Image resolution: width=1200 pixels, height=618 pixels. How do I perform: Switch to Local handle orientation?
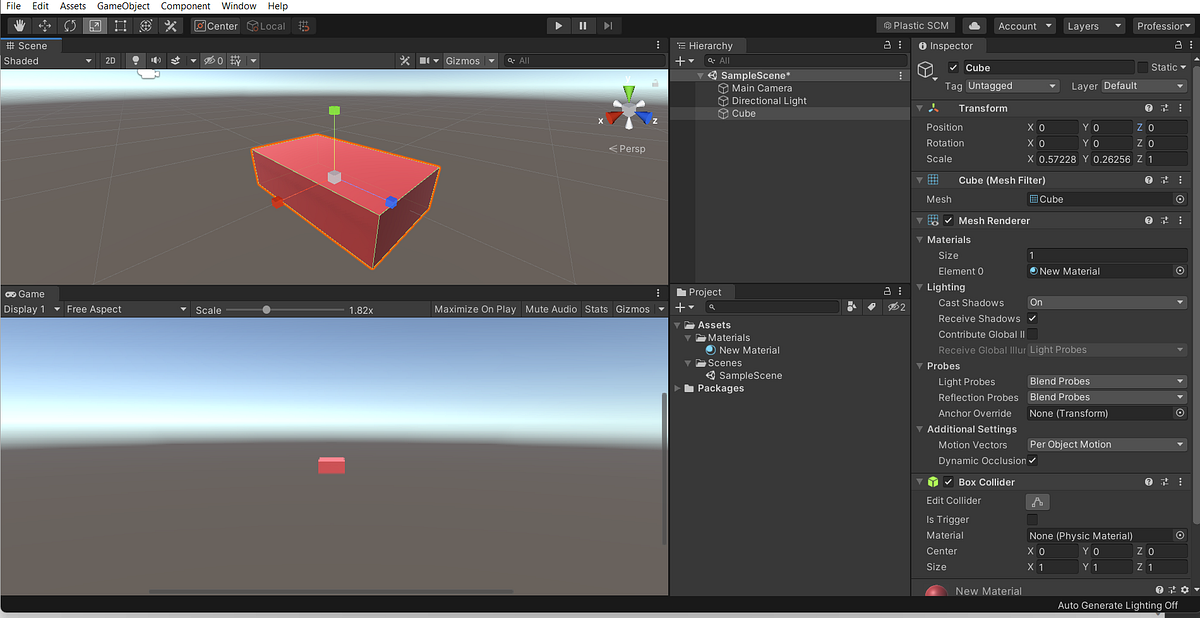[x=265, y=25]
